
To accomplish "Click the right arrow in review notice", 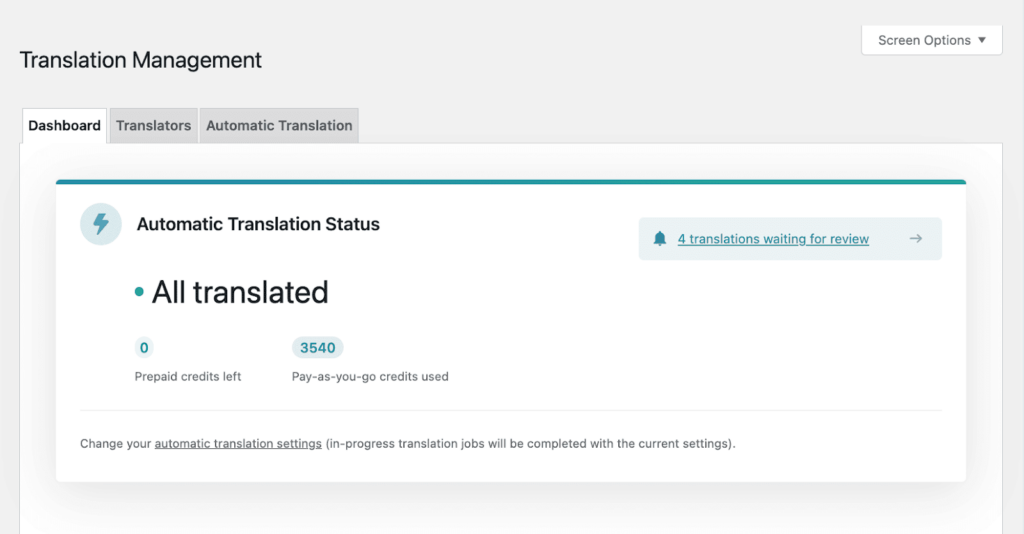I will 916,239.
